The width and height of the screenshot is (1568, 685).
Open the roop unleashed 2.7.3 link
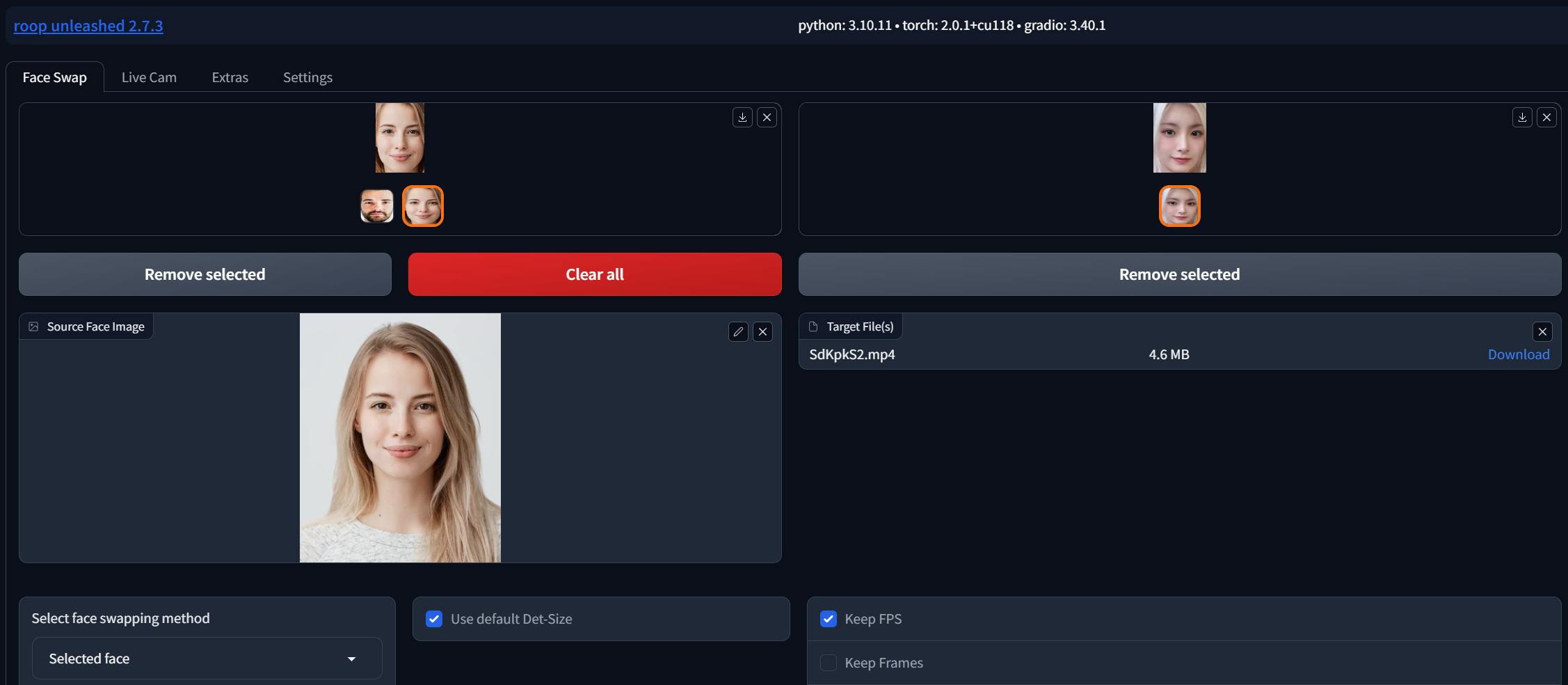pos(88,26)
